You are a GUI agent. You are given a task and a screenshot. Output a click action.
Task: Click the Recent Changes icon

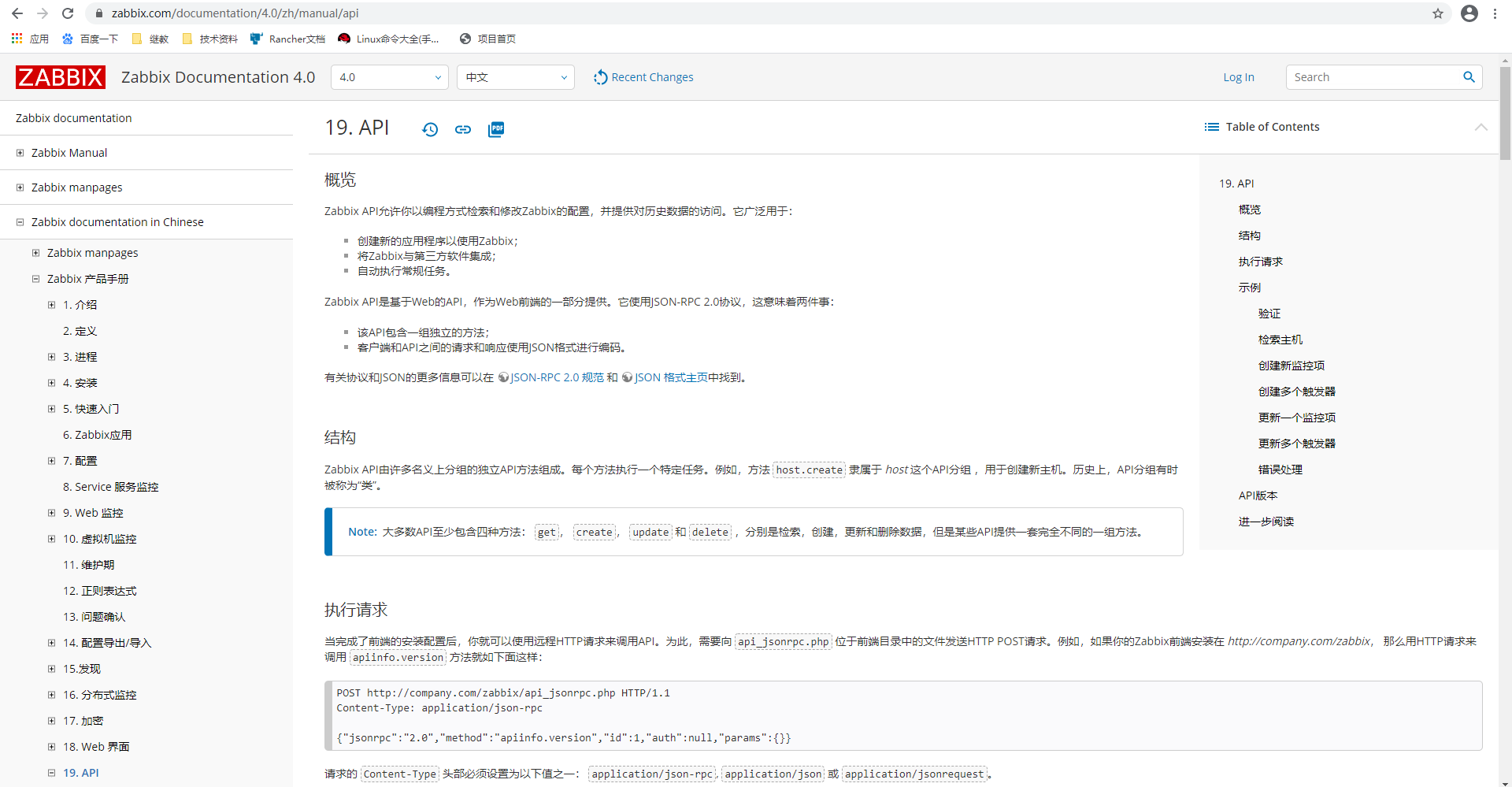click(x=600, y=76)
